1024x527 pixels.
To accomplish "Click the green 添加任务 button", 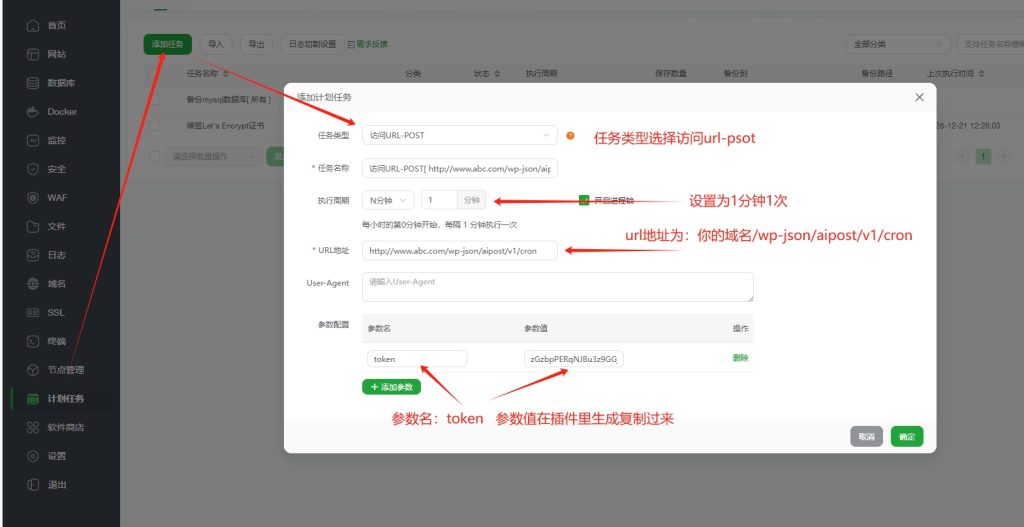I will (168, 44).
